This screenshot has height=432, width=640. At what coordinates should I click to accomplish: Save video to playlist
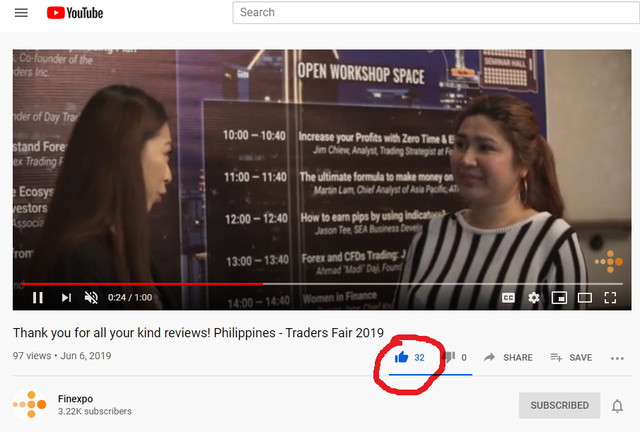point(571,358)
